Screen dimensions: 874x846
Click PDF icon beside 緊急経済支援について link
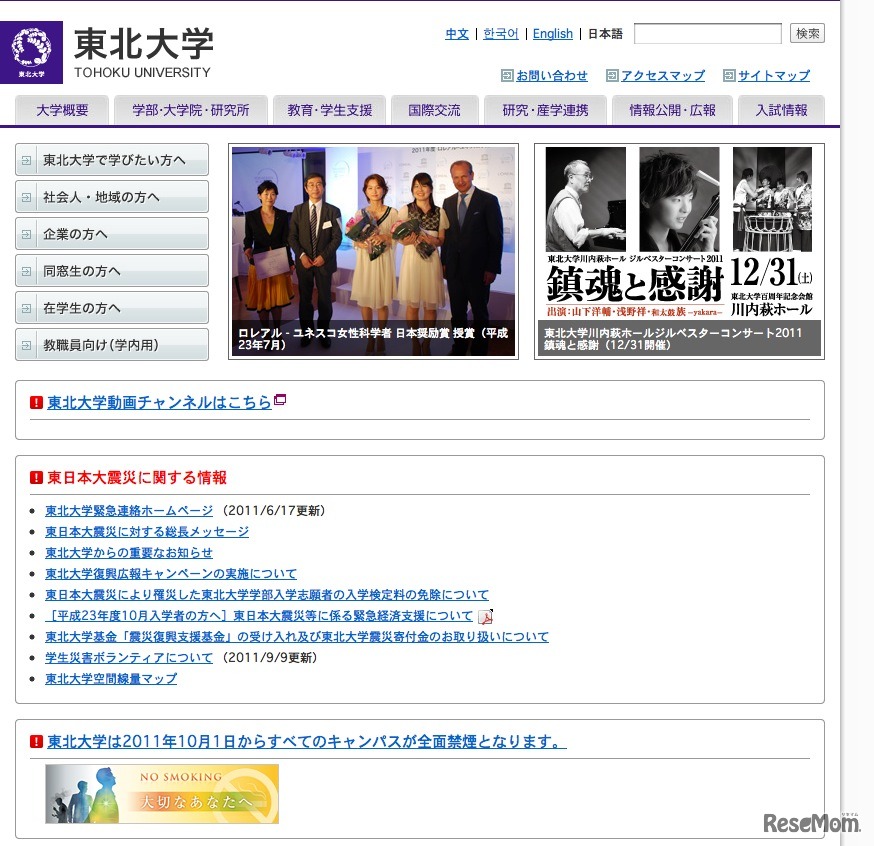coord(485,616)
